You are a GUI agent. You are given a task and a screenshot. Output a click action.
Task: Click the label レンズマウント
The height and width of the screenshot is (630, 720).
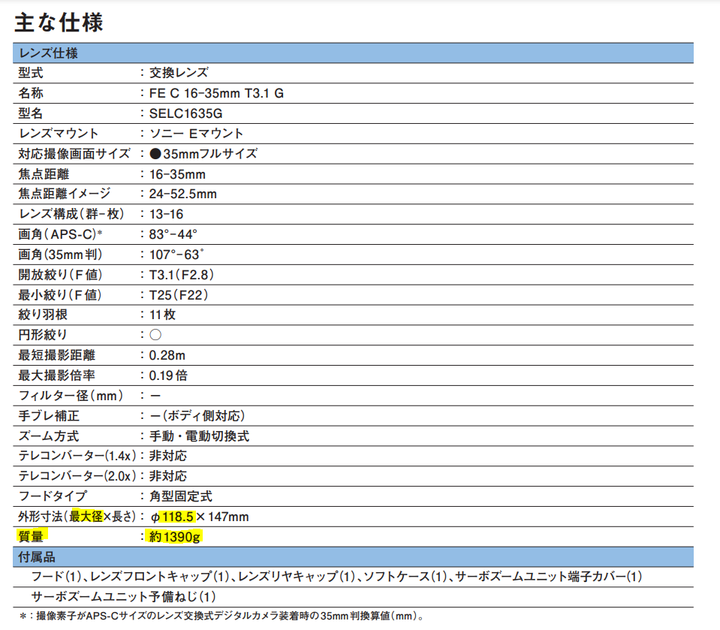[58, 134]
